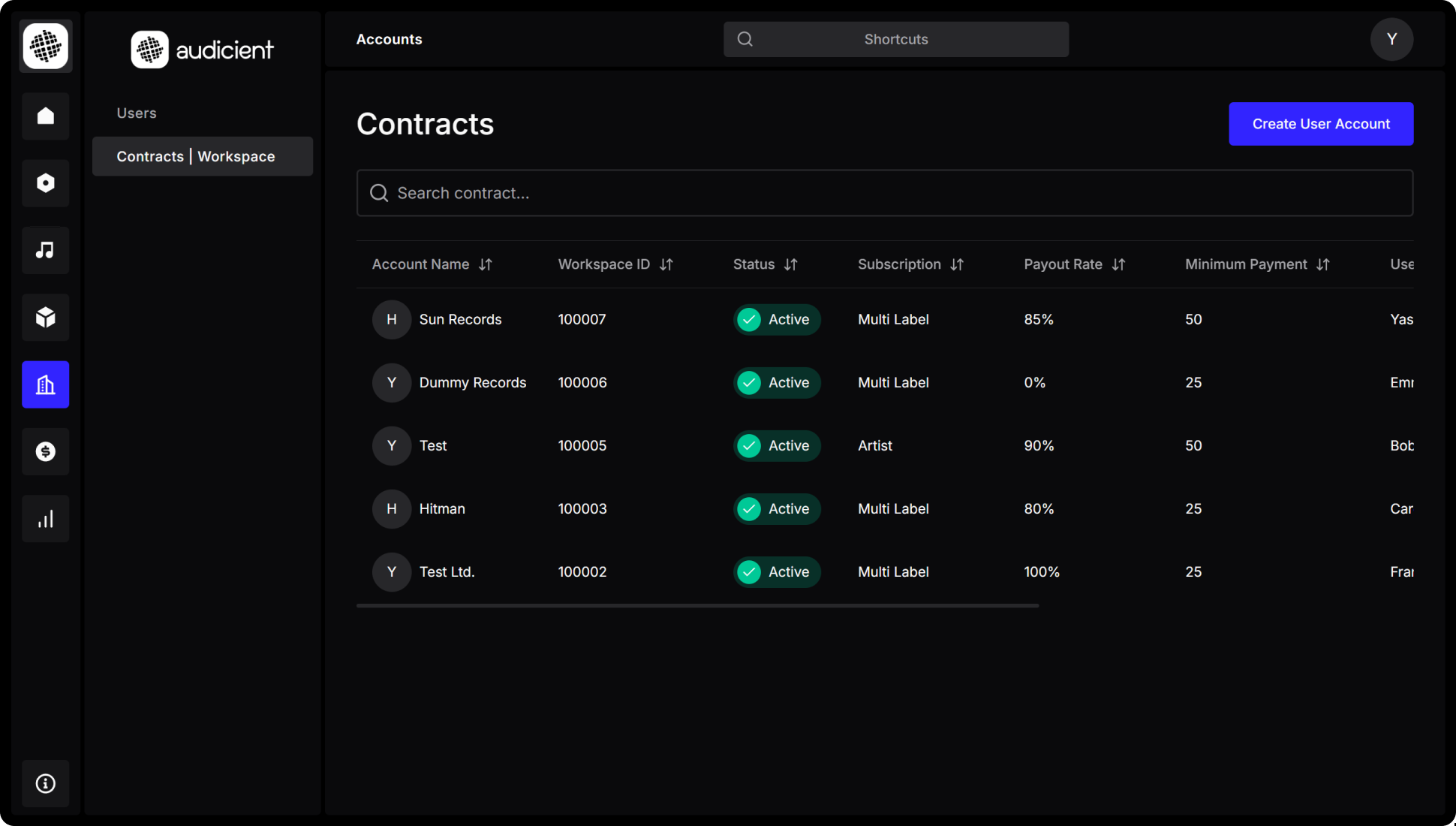Viewport: 1456px width, 826px height.
Task: Toggle Dummy Records Active status
Action: (x=777, y=382)
